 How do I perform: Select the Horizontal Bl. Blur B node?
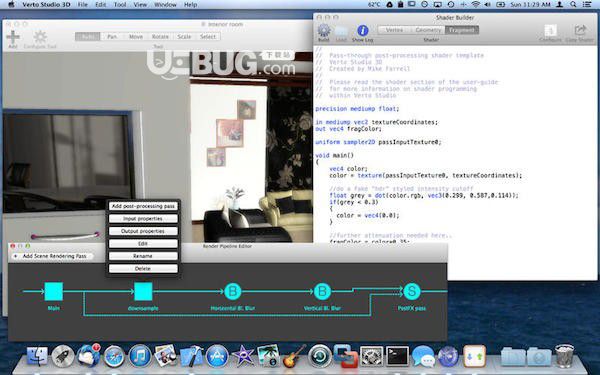click(233, 292)
